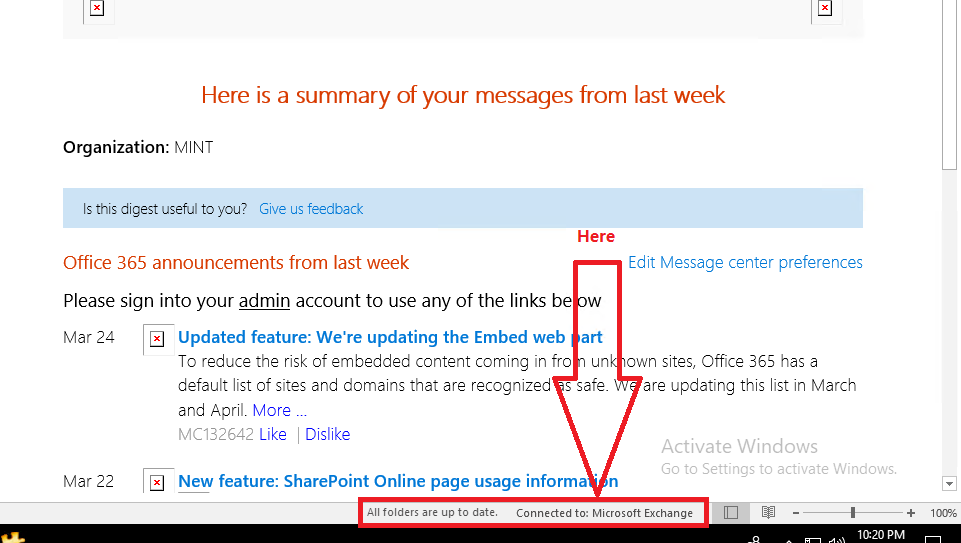This screenshot has height=543, width=961.
Task: Click blocked image placeholder beside Mar 24 item
Action: coord(158,339)
